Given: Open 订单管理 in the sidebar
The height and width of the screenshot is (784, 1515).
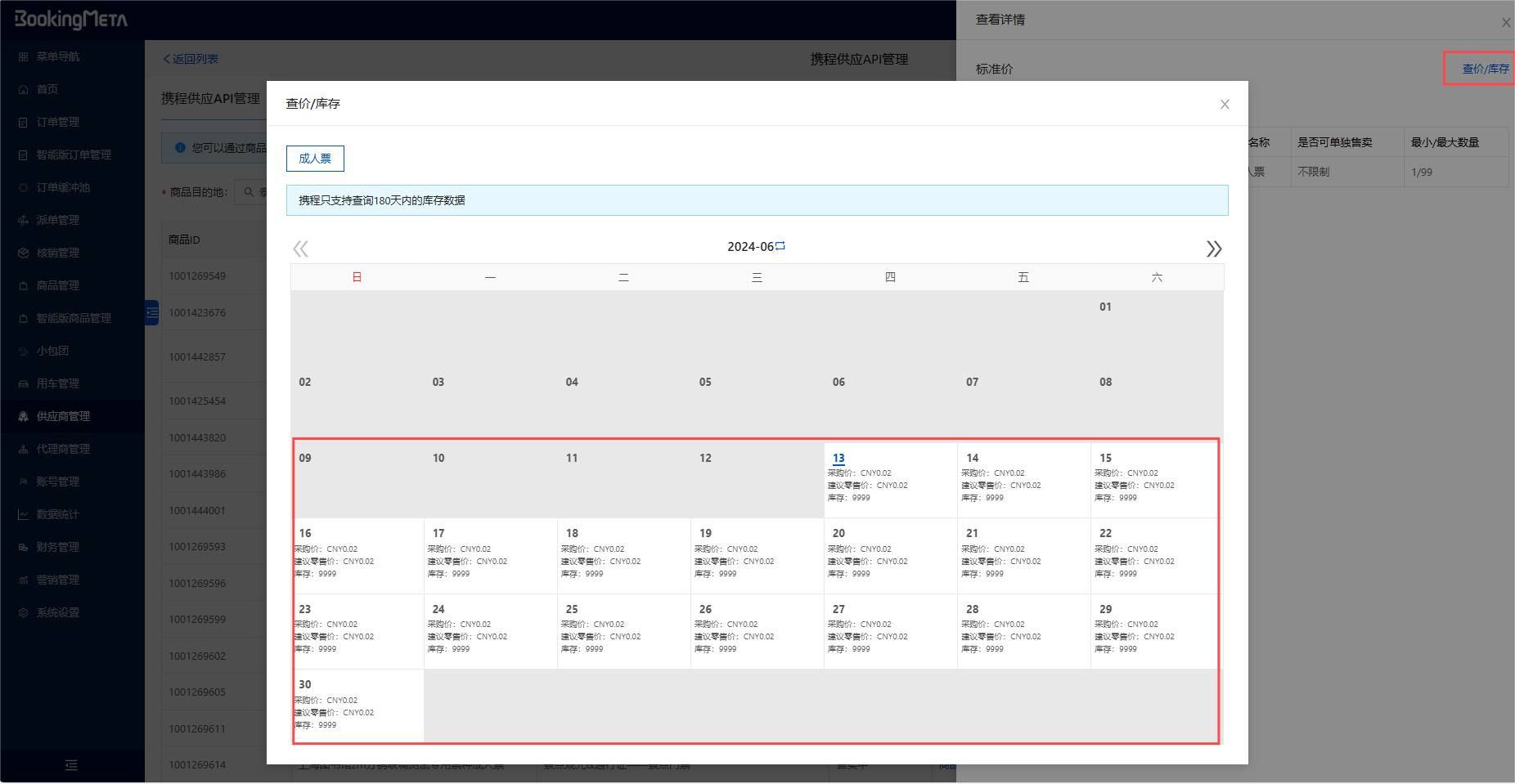Looking at the screenshot, I should click(58, 122).
